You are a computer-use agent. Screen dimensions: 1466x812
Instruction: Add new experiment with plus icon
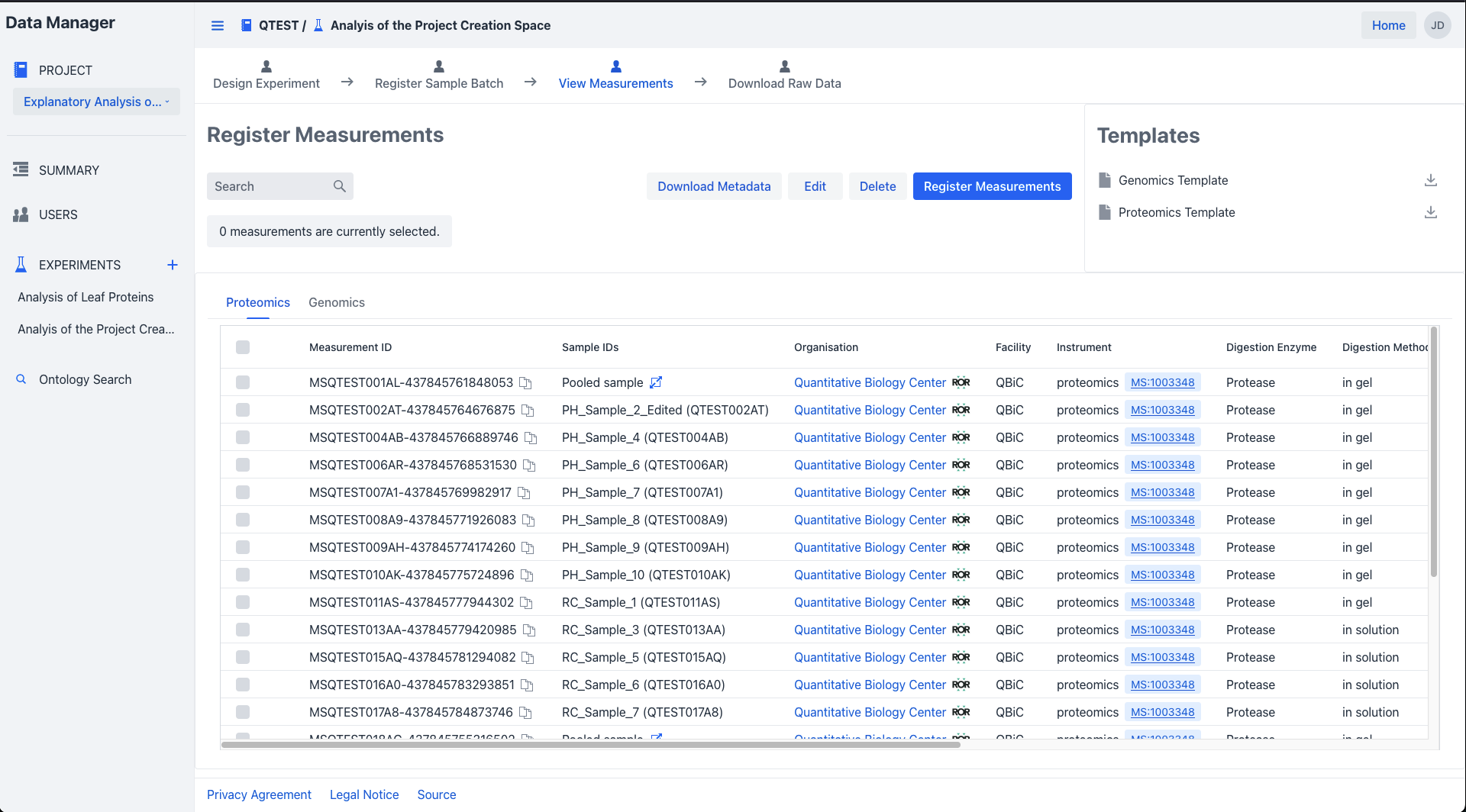click(173, 265)
